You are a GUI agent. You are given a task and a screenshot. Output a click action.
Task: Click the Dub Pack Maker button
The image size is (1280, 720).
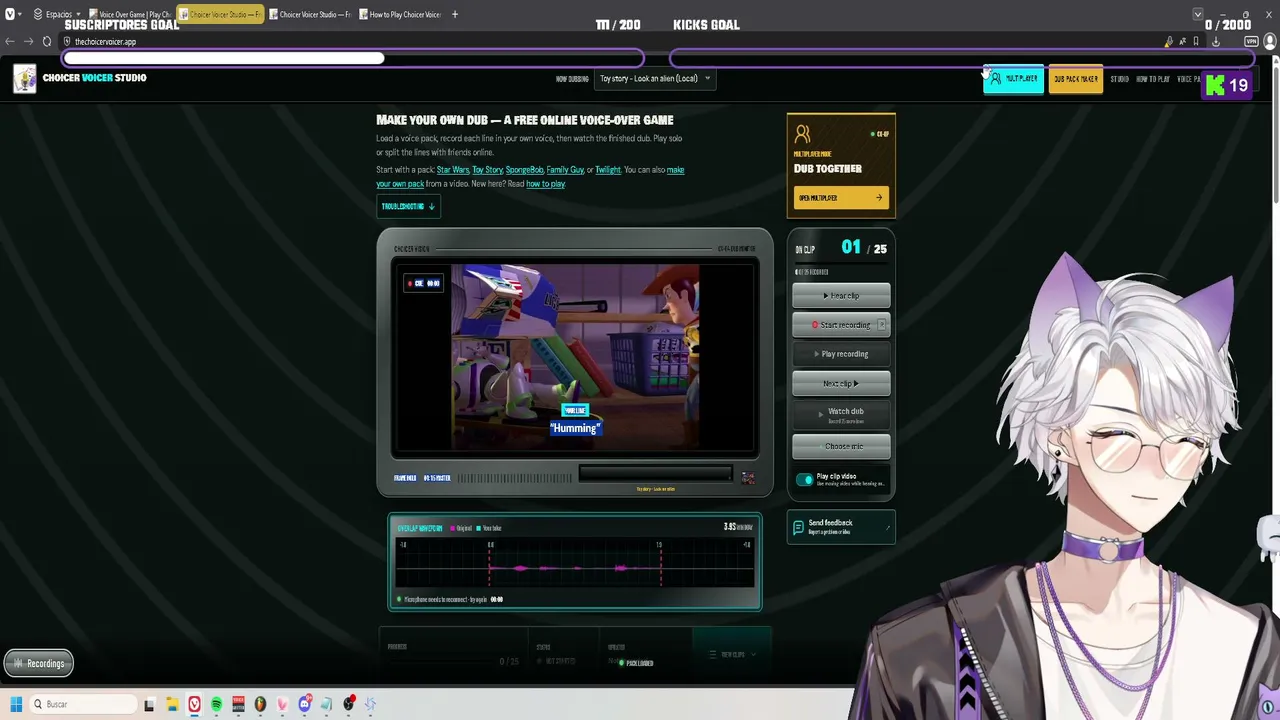pyautogui.click(x=1076, y=79)
